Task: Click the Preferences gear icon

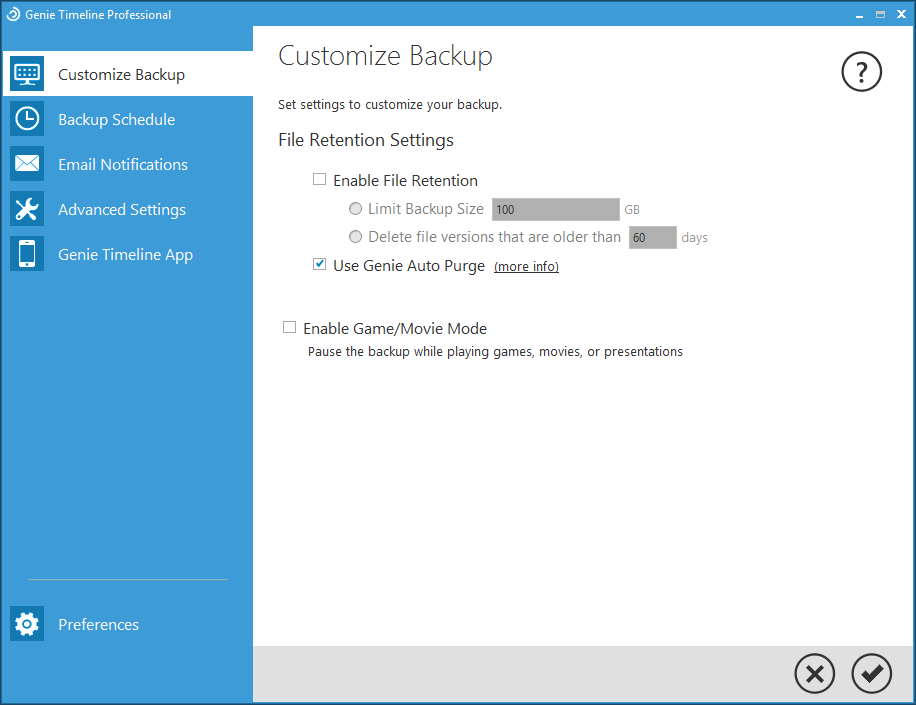Action: coord(27,624)
